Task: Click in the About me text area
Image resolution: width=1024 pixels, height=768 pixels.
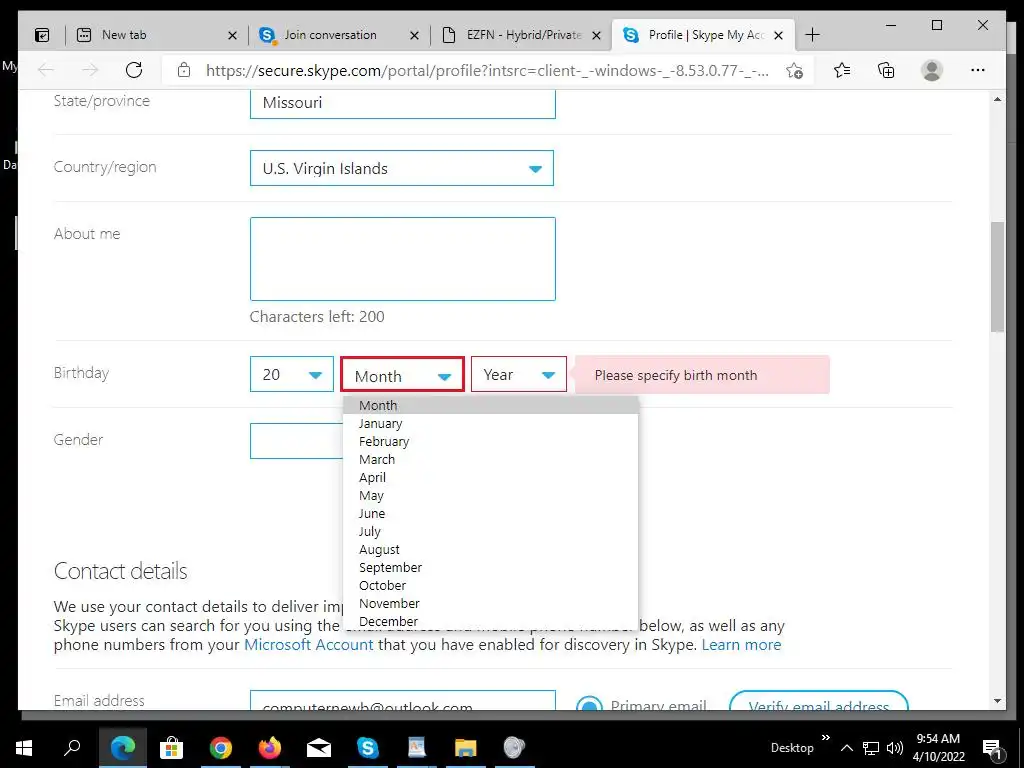Action: point(403,259)
